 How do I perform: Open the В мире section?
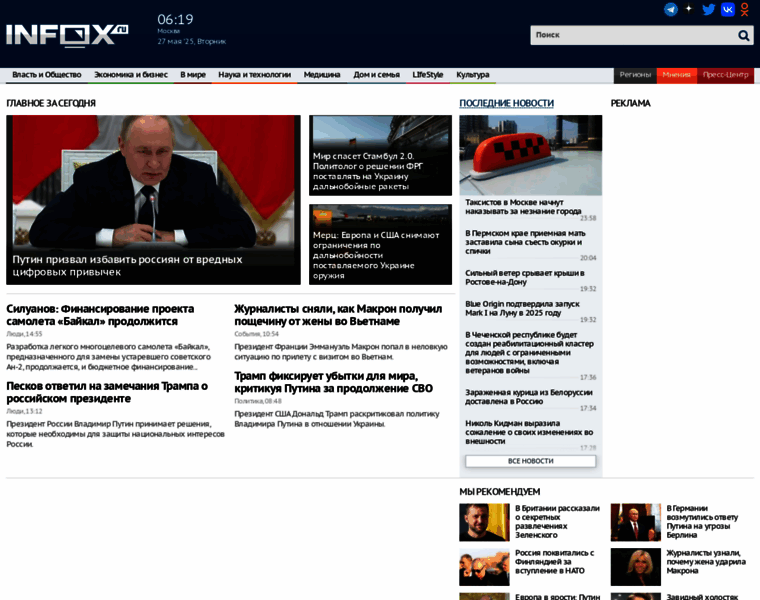coord(193,75)
